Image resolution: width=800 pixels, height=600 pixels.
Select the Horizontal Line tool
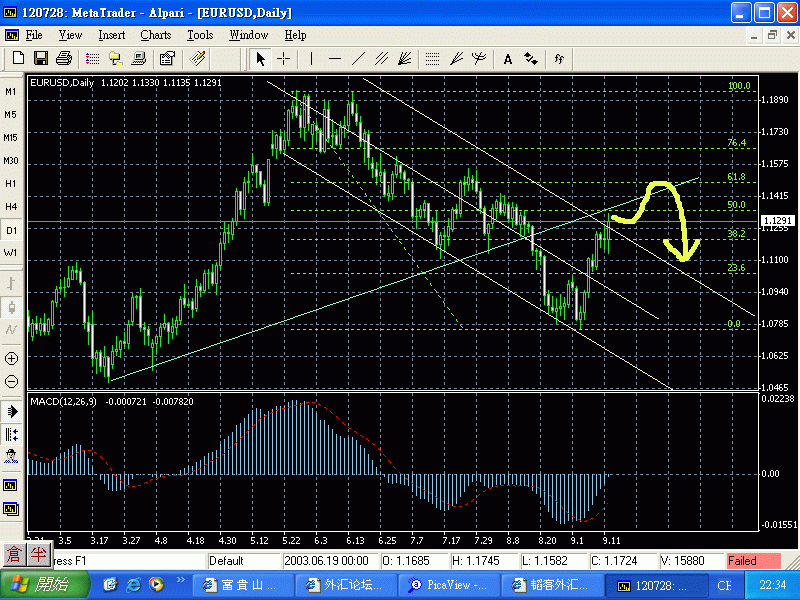[335, 59]
